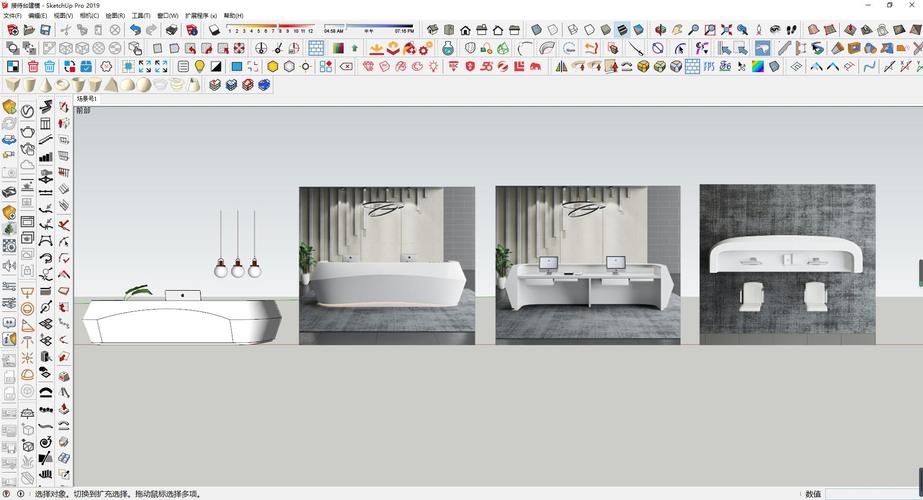Click the yellow hexagon icon
The height and width of the screenshot is (500, 923).
272,66
